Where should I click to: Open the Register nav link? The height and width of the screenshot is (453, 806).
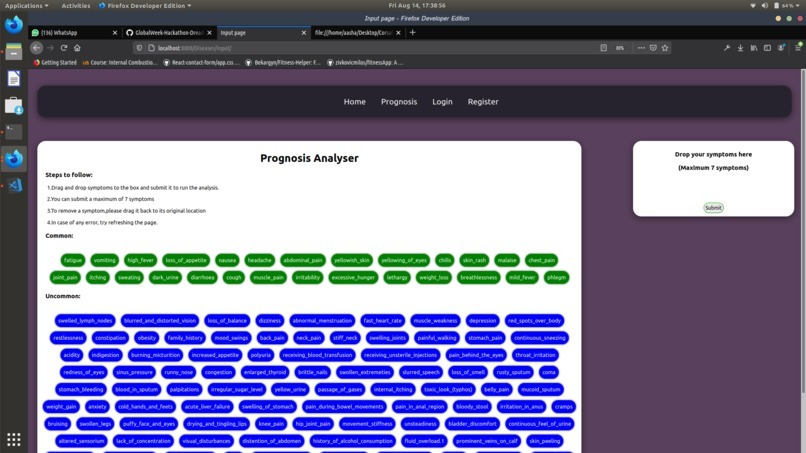[x=483, y=102]
